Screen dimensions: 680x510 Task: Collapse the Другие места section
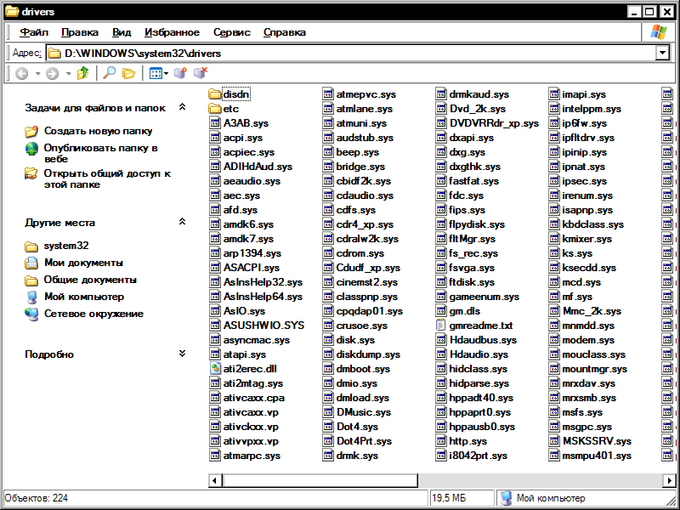(182, 222)
